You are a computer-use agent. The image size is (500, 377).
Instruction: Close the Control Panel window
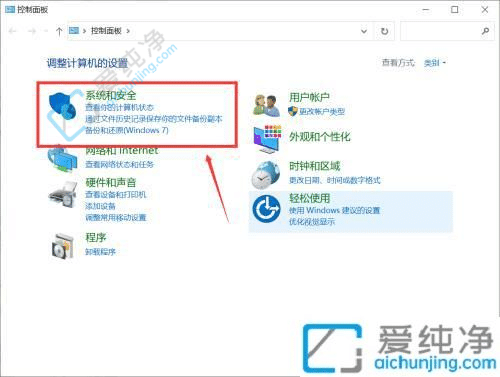pyautogui.click(x=485, y=10)
